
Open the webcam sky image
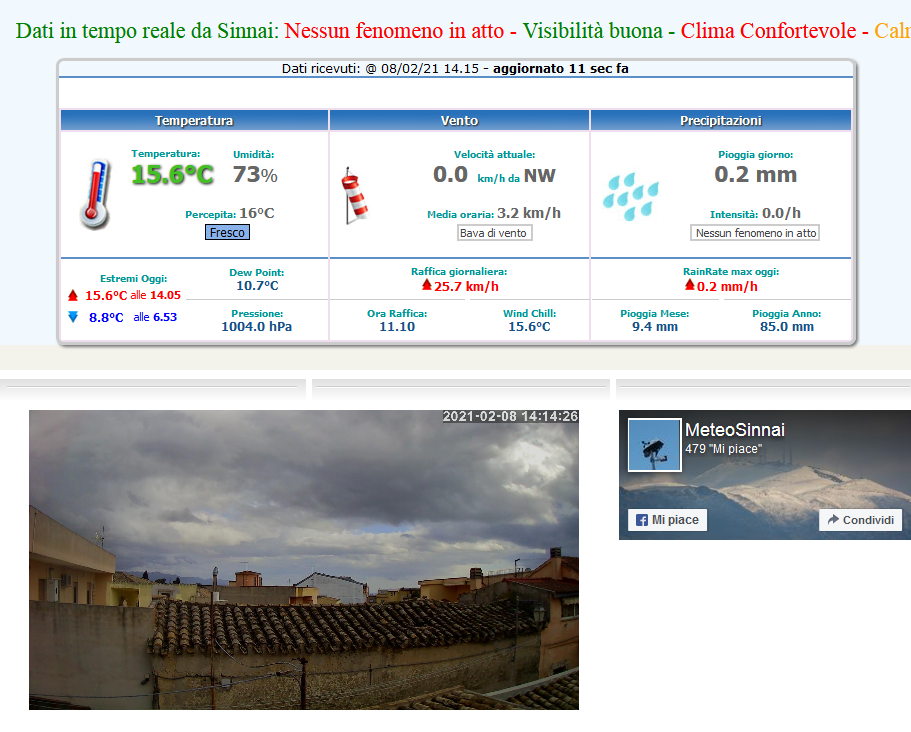[304, 559]
